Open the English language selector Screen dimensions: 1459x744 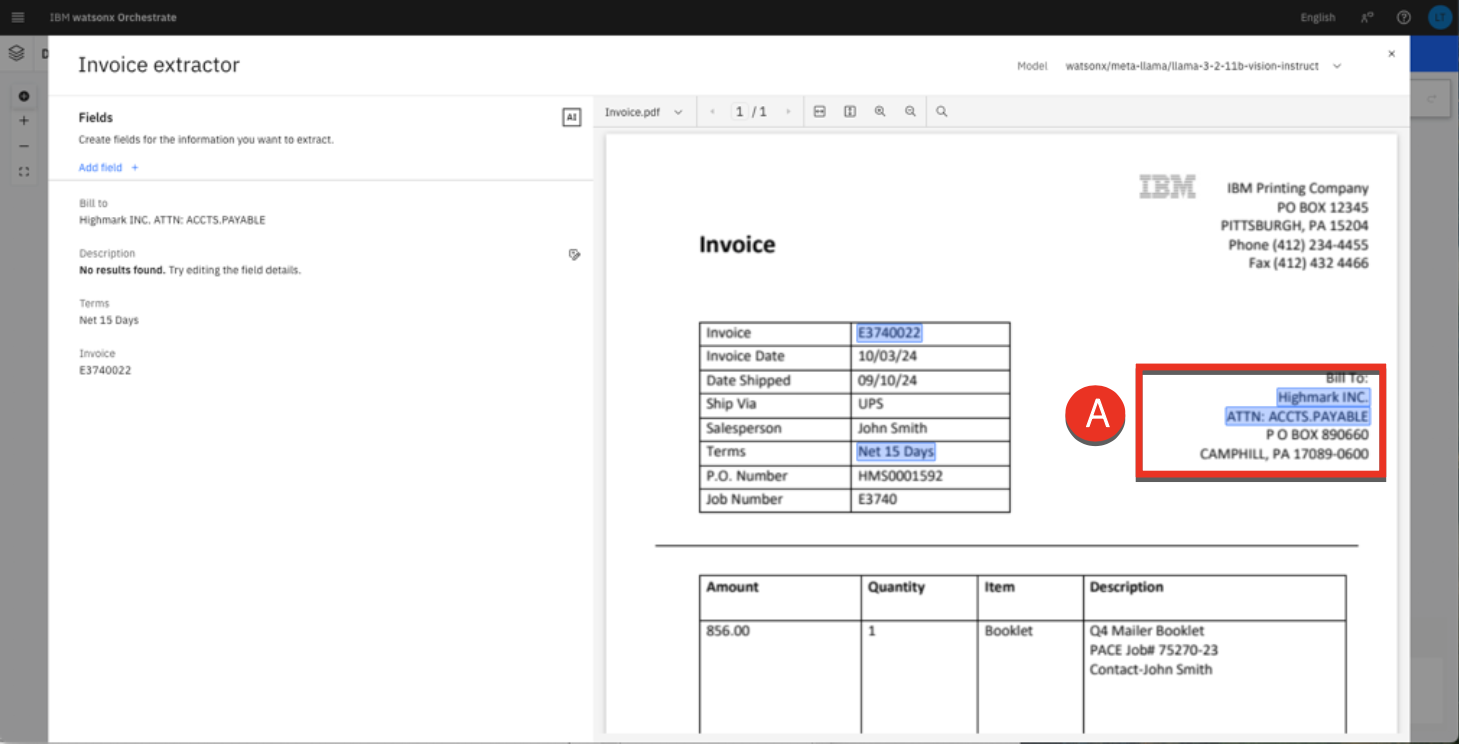[1317, 17]
